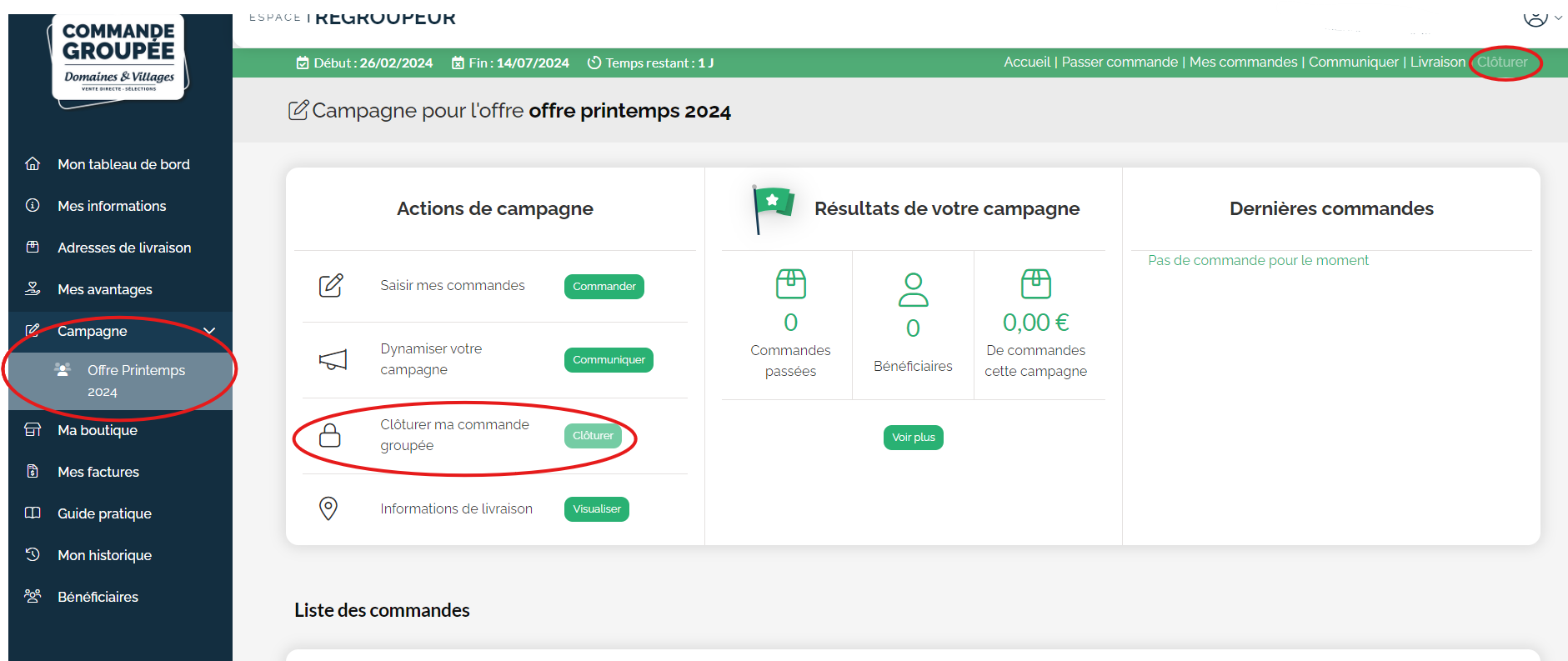Click the Voir plus button under campaign results
Viewport: 1568px width, 661px height.
(x=913, y=438)
